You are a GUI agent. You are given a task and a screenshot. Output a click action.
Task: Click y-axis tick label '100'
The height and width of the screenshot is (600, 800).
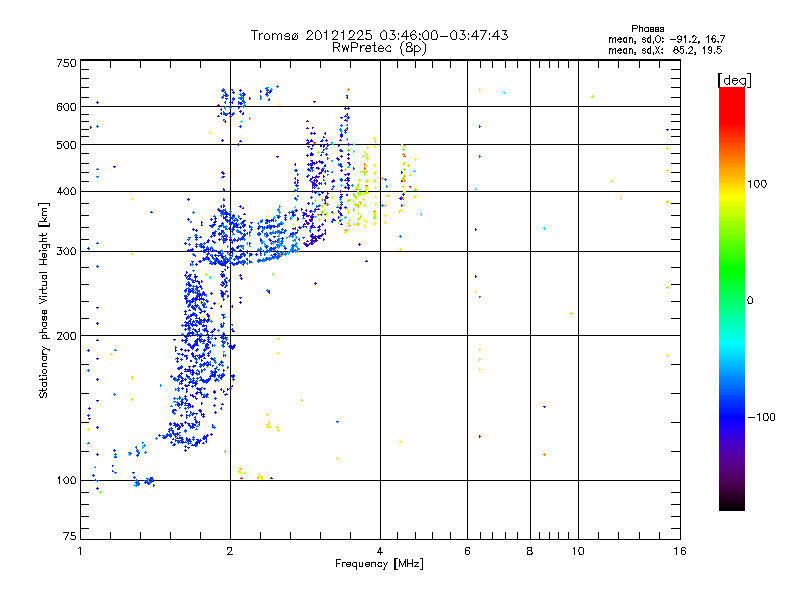(x=66, y=480)
